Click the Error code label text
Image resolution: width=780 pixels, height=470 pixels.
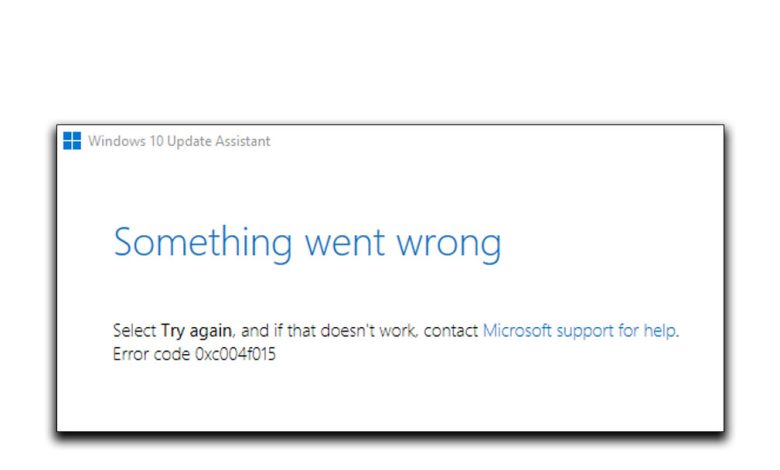[x=152, y=354]
